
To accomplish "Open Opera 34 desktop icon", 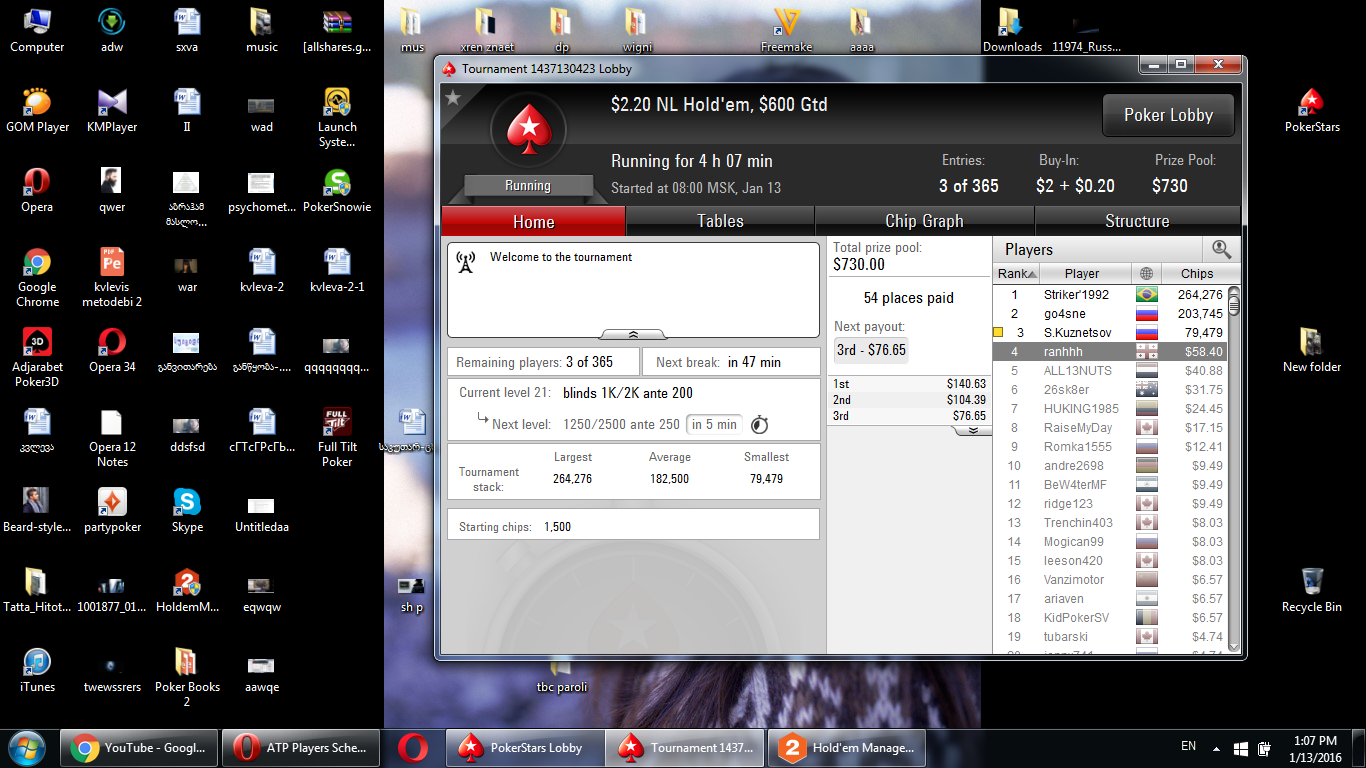I will point(112,351).
